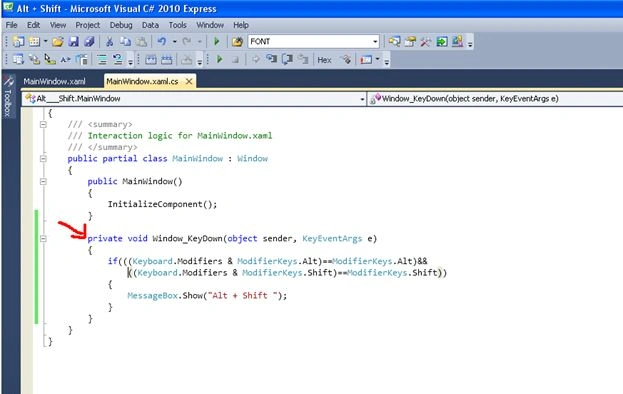Click the Display Quick Info icon
Screen dimensions: 623x394
point(50,60)
